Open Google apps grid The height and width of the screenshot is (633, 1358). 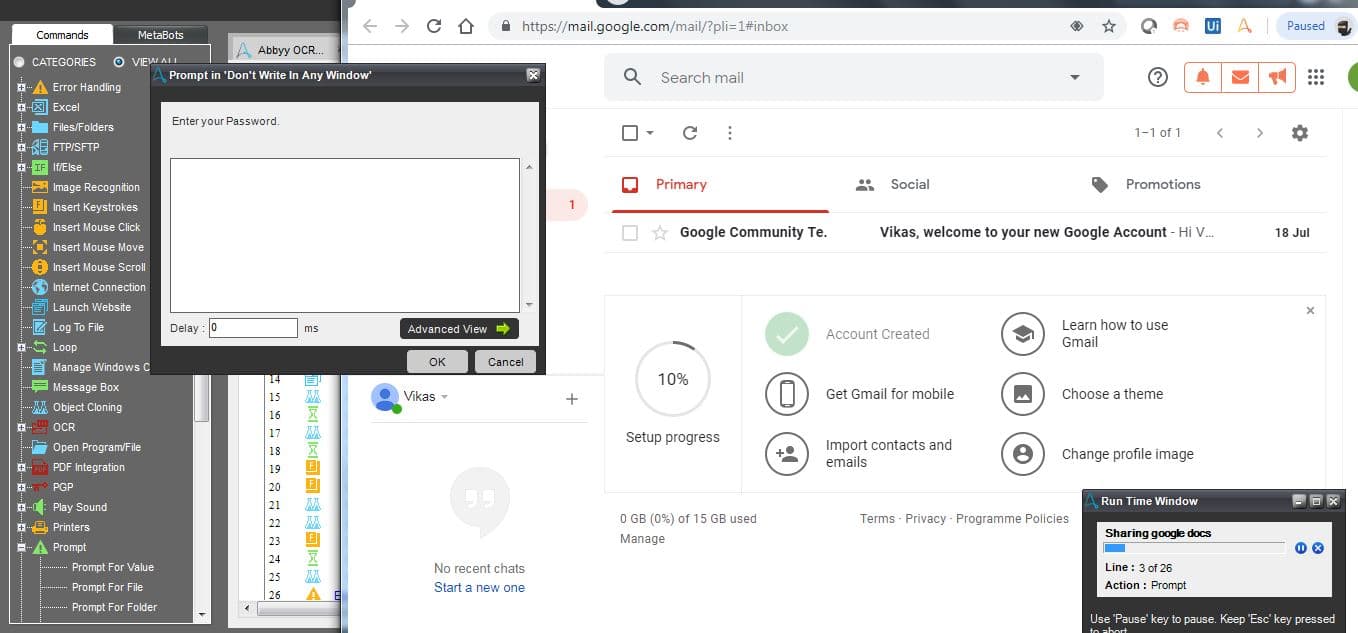click(1316, 77)
